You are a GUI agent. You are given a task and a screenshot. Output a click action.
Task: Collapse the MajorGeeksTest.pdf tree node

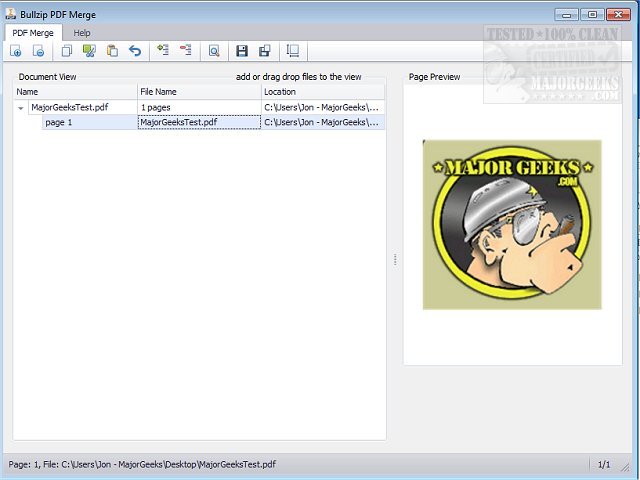point(21,108)
